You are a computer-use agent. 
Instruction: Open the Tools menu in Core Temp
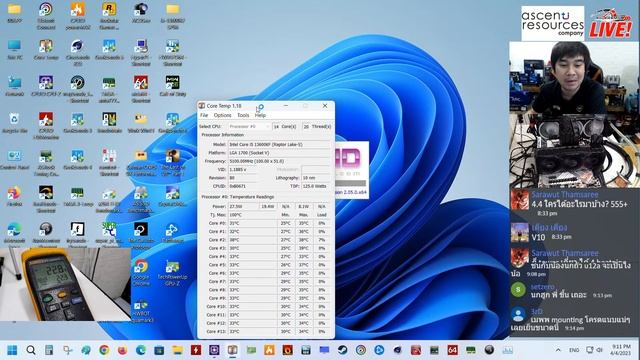(243, 115)
